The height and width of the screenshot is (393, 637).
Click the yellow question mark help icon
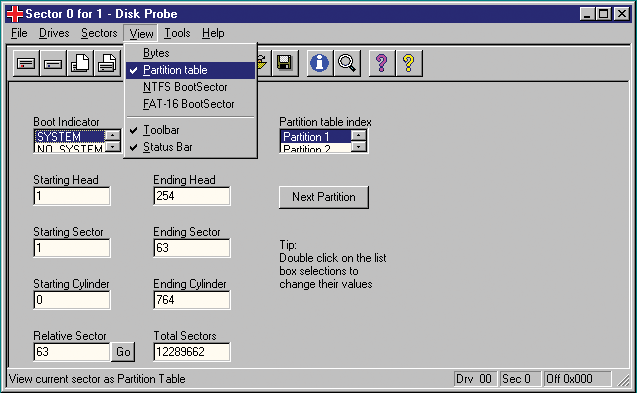(409, 63)
